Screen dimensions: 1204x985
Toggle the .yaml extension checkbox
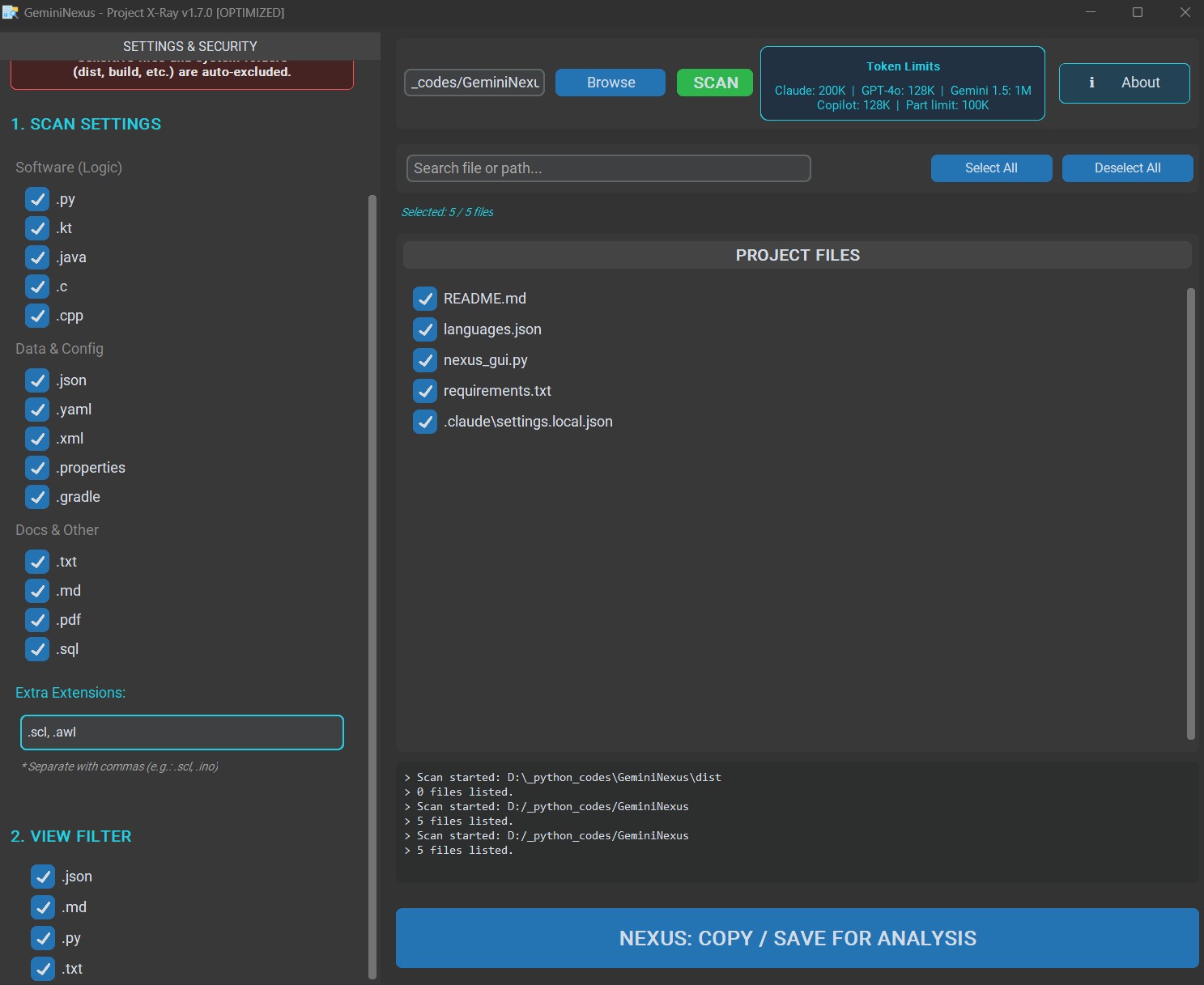click(37, 410)
